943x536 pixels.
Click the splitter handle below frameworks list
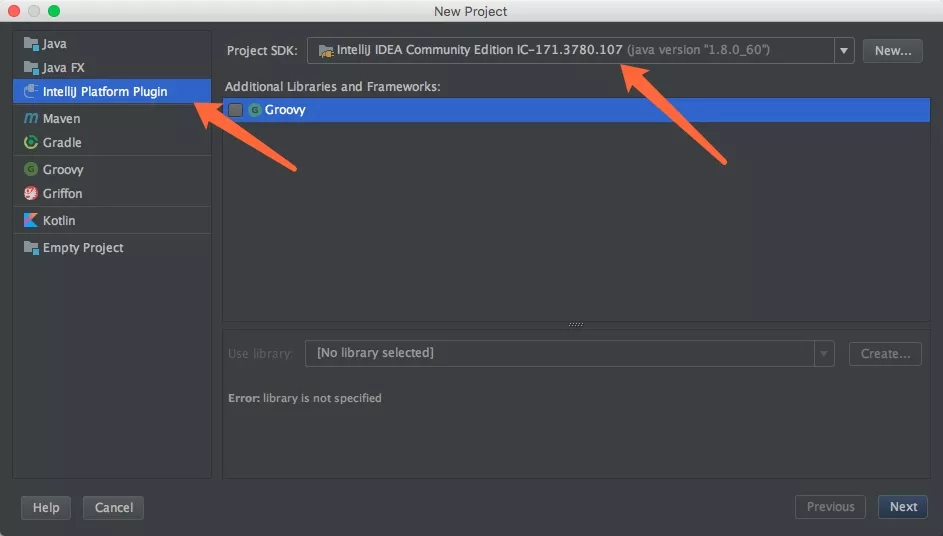pos(576,324)
